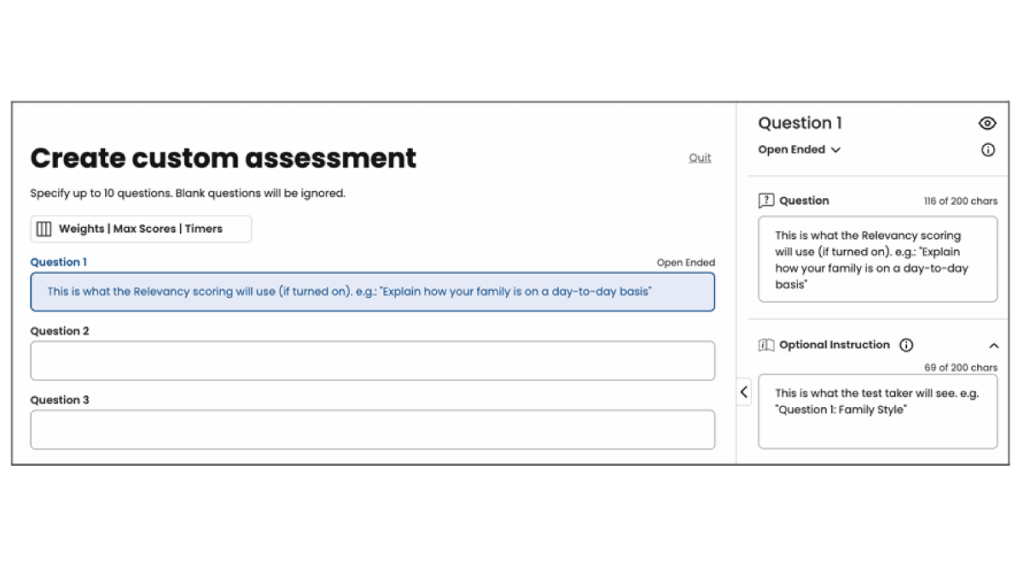Click the blue Question 1 label
Image resolution: width=1024 pixels, height=576 pixels.
(x=58, y=262)
